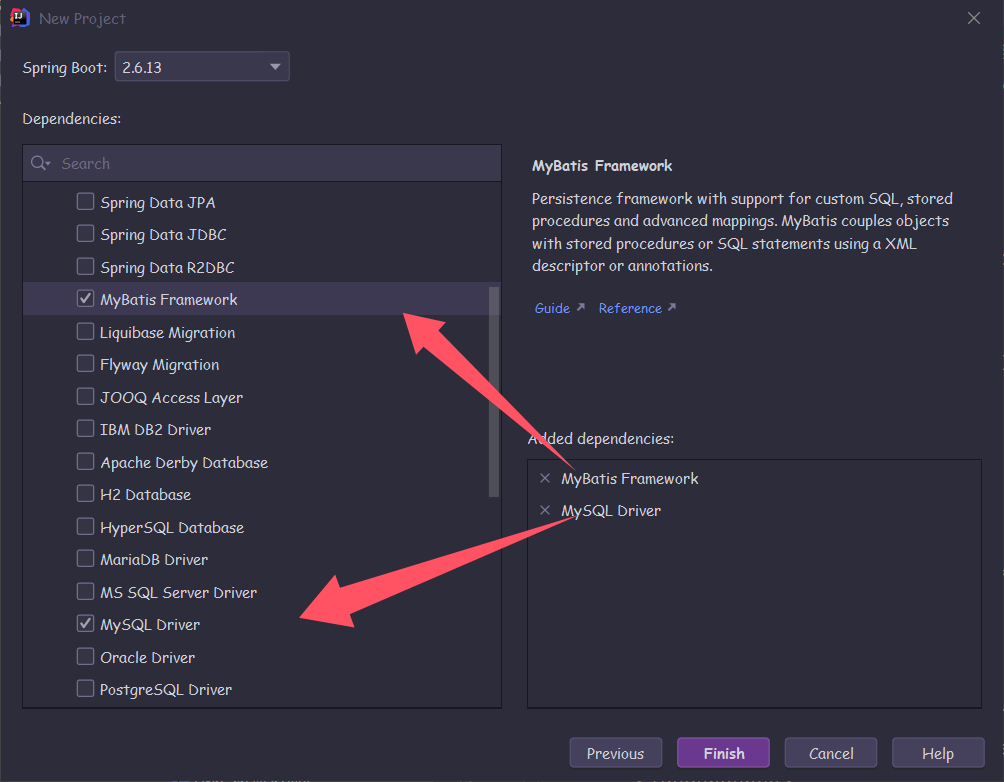Check the H2 Database option

click(x=86, y=494)
